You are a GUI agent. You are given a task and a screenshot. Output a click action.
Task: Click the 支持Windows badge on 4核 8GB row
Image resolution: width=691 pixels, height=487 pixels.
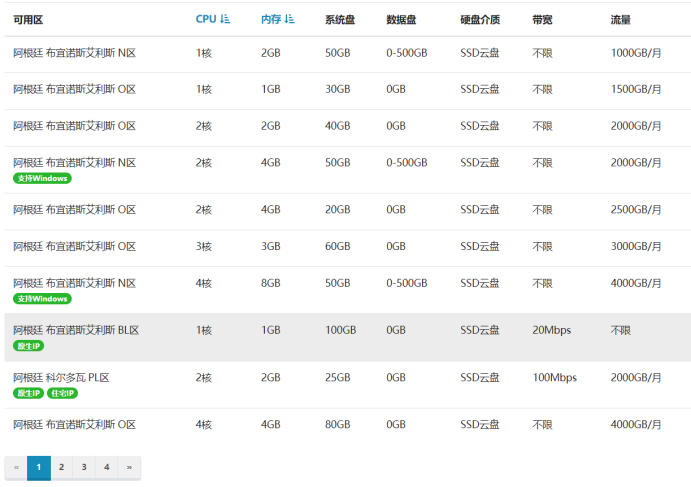tap(42, 298)
